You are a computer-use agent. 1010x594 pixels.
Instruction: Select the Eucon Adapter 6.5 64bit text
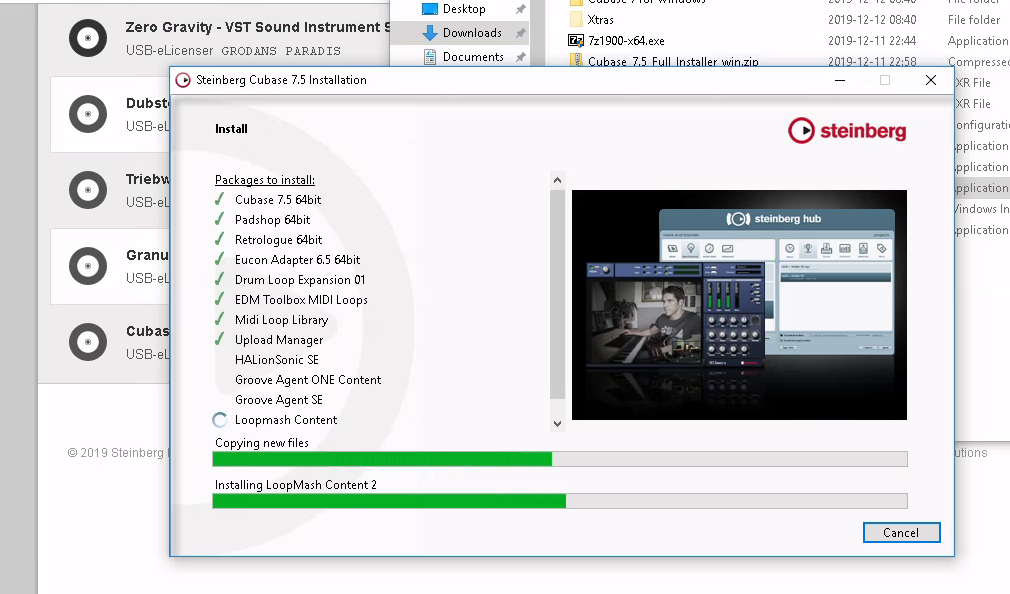pyautogui.click(x=298, y=260)
